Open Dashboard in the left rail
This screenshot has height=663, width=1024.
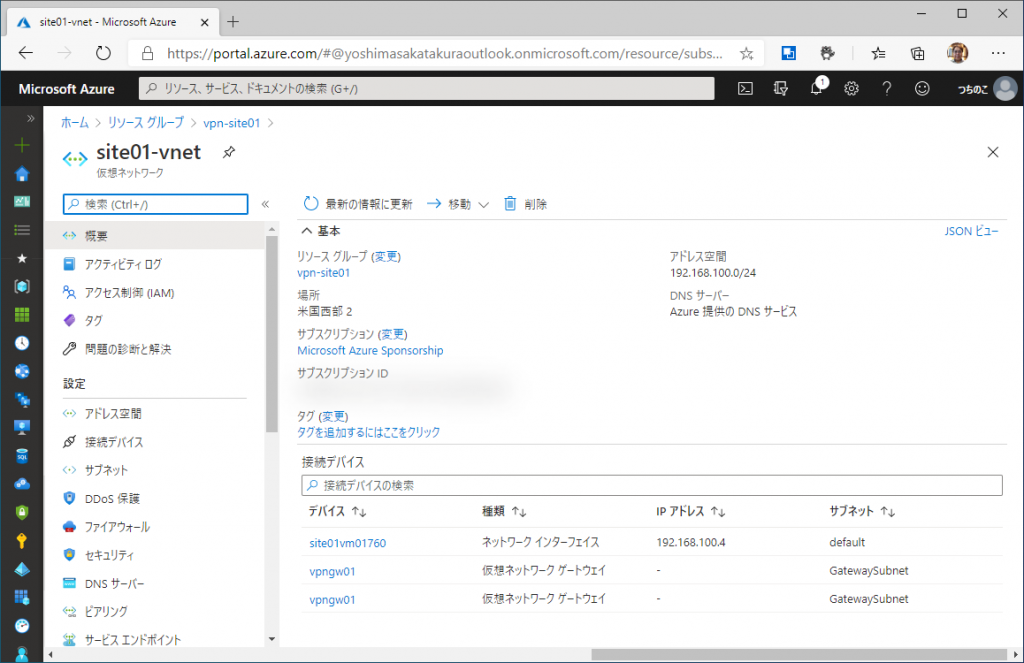click(22, 201)
